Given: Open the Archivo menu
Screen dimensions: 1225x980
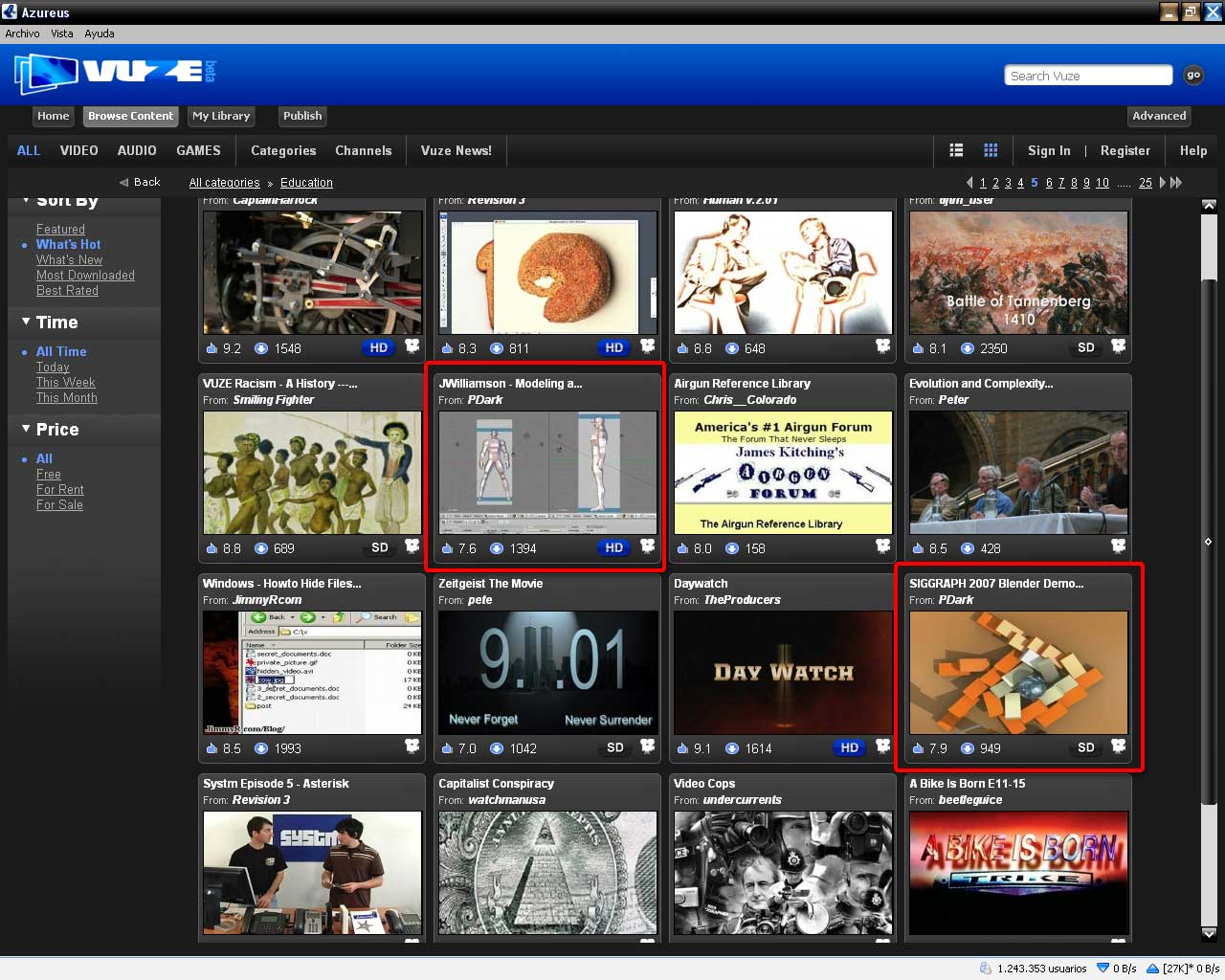Looking at the screenshot, I should (x=23, y=33).
